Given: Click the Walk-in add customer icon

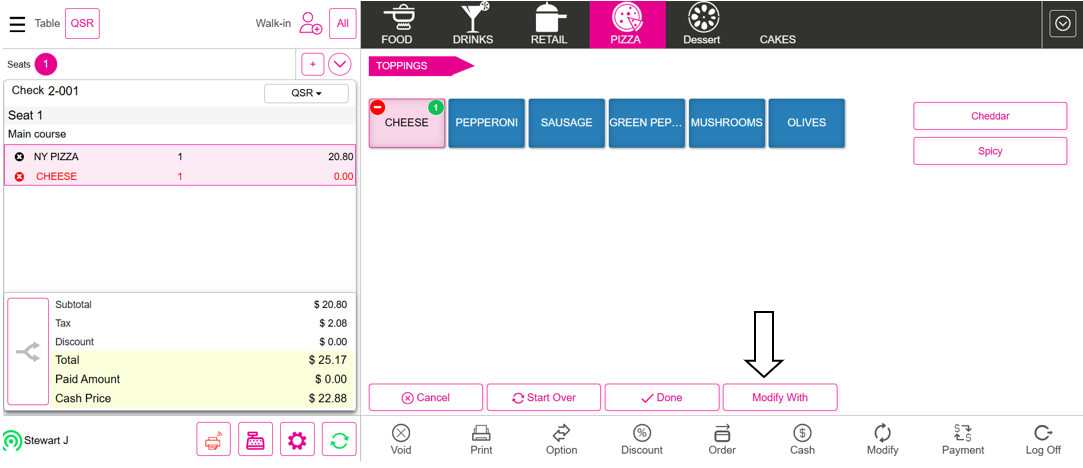Looking at the screenshot, I should [x=310, y=23].
